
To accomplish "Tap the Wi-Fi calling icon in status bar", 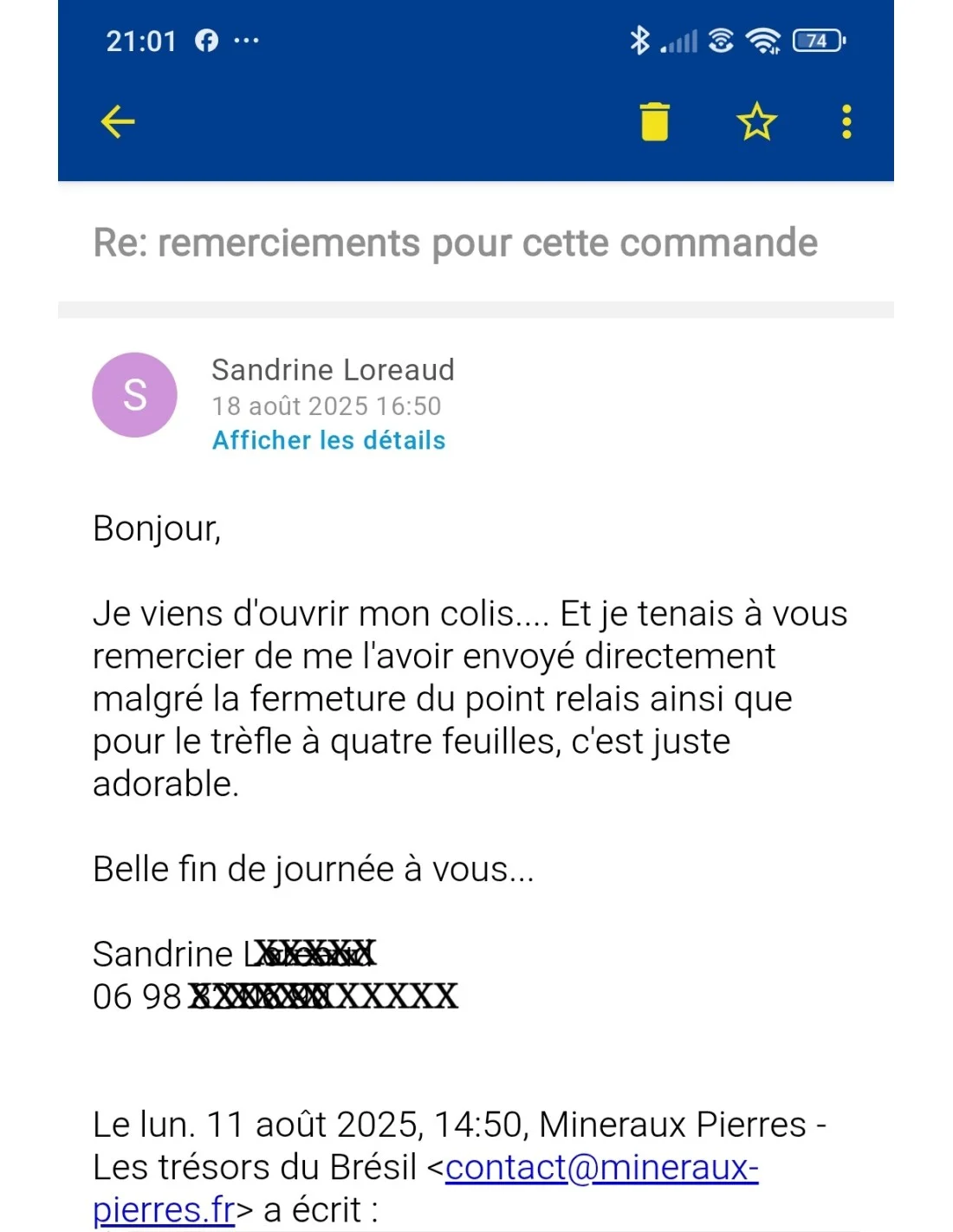I will tap(721, 40).
